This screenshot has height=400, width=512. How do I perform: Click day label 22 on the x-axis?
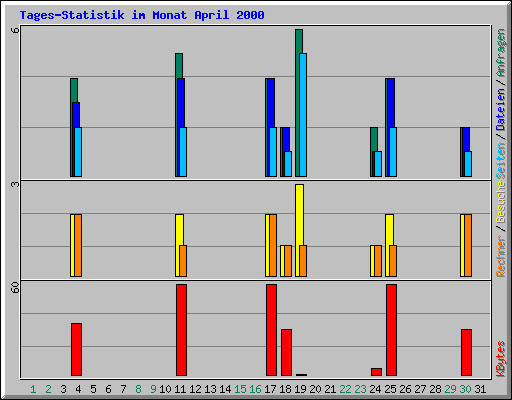click(345, 389)
